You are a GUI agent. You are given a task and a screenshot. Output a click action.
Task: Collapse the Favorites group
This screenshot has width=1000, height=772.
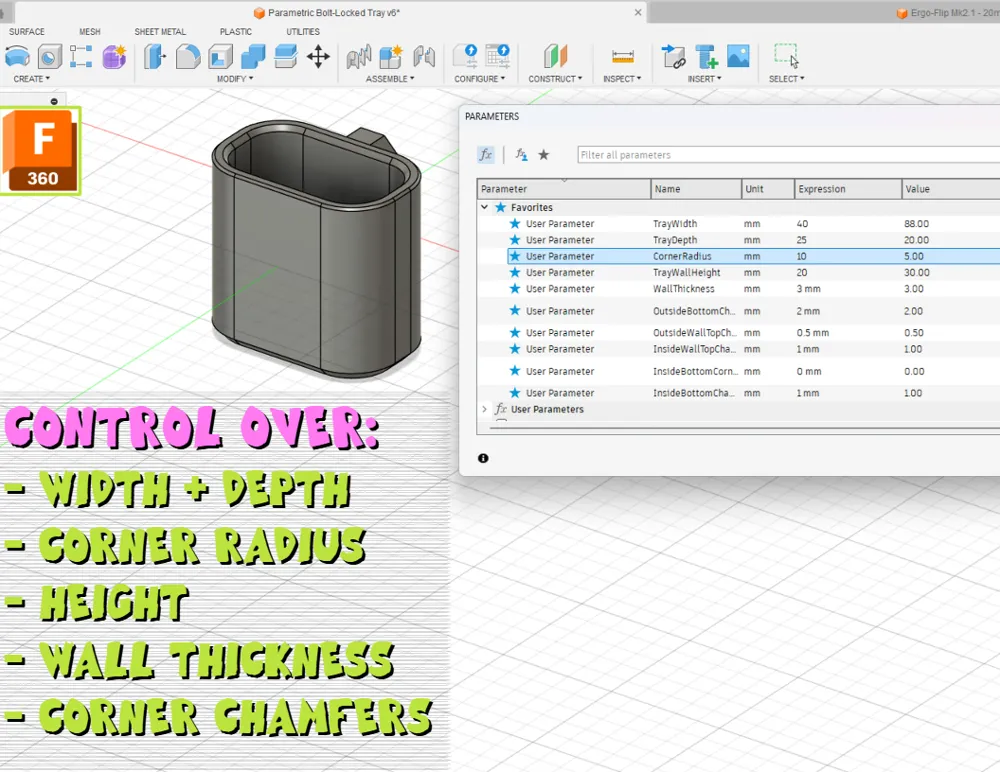click(x=484, y=207)
